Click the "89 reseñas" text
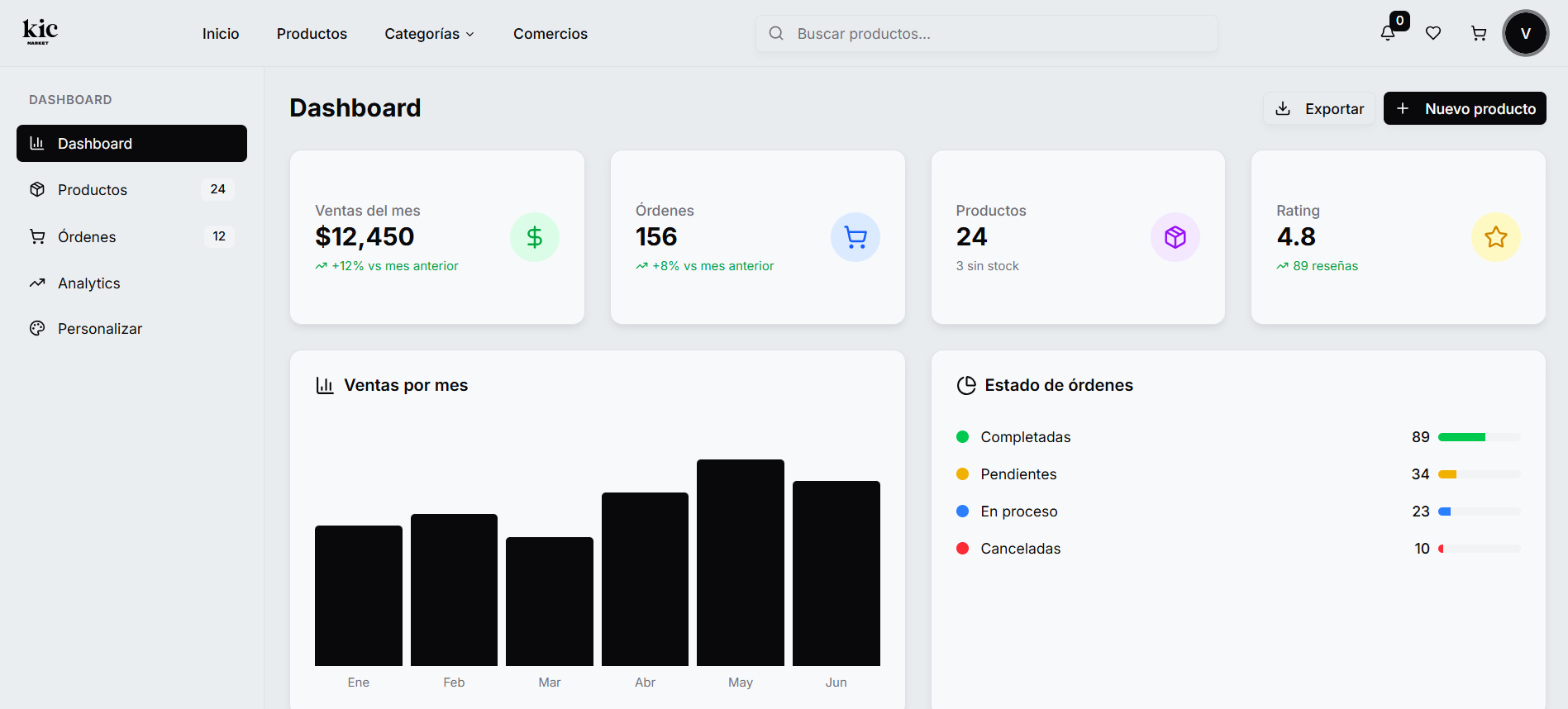This screenshot has height=709, width=1568. click(1326, 266)
